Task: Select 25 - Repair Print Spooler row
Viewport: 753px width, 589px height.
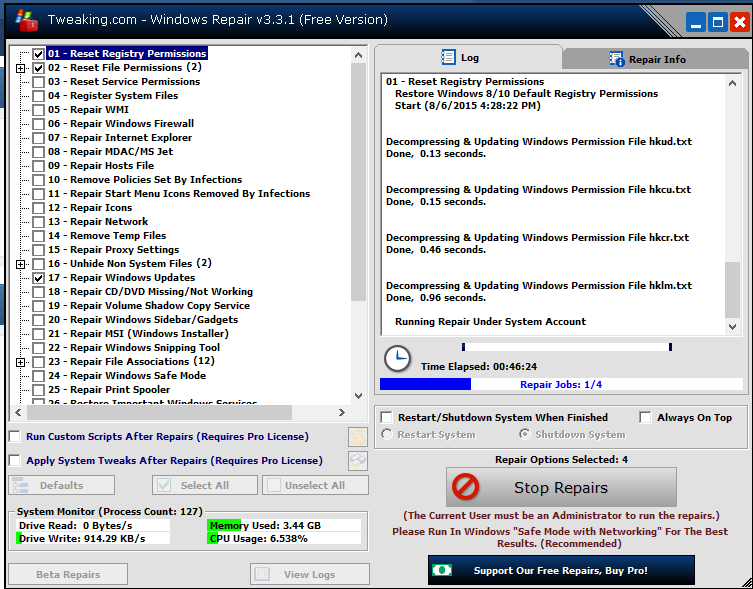Action: [x=109, y=390]
